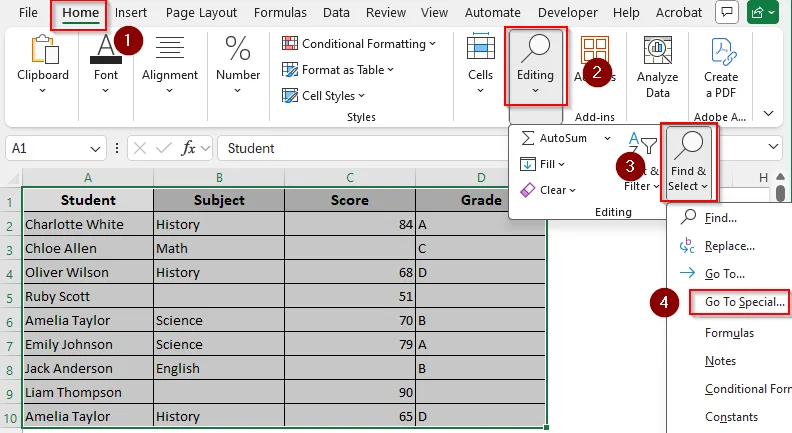Click the green Share button
792x433 pixels.
[763, 13]
